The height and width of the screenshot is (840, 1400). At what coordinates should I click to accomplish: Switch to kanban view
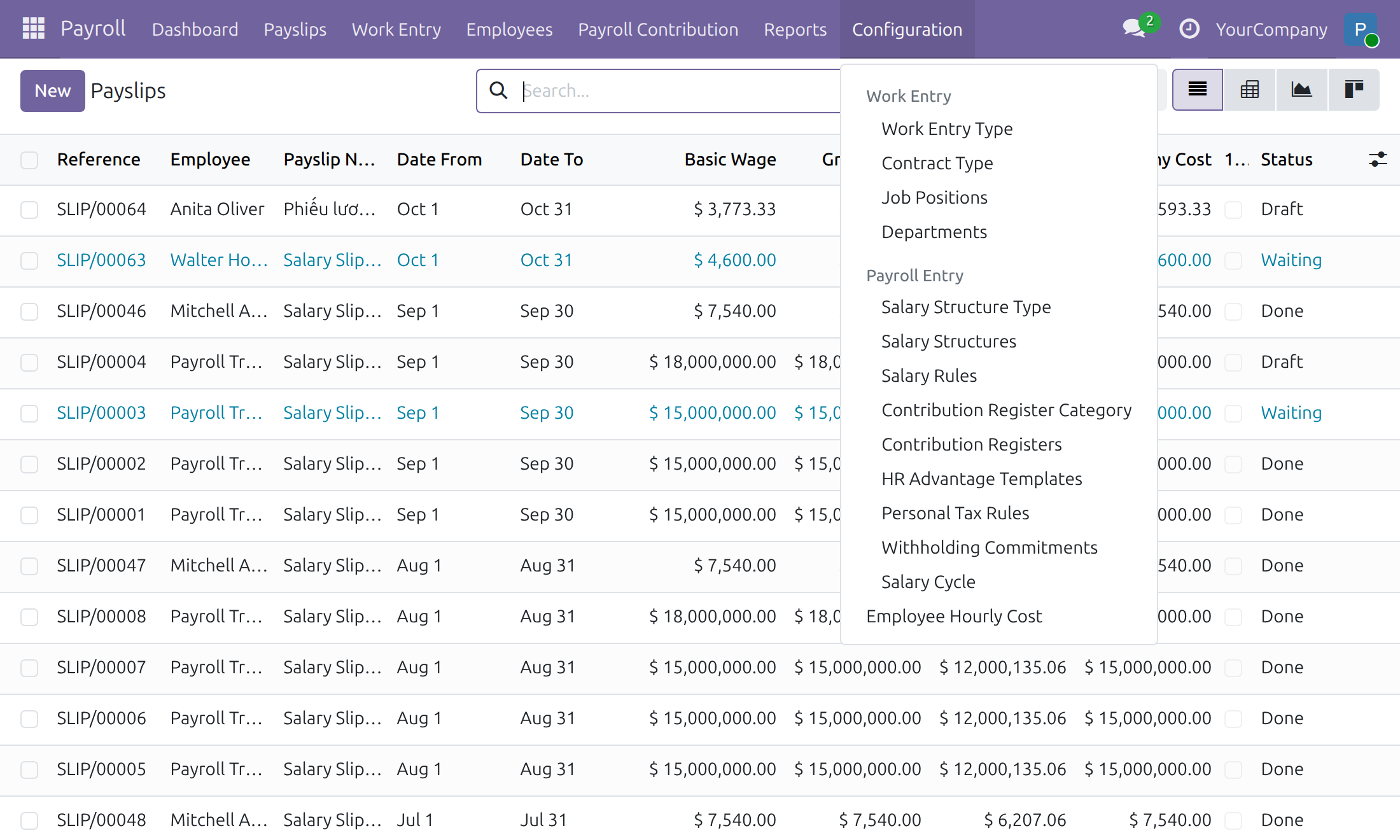pos(1354,90)
